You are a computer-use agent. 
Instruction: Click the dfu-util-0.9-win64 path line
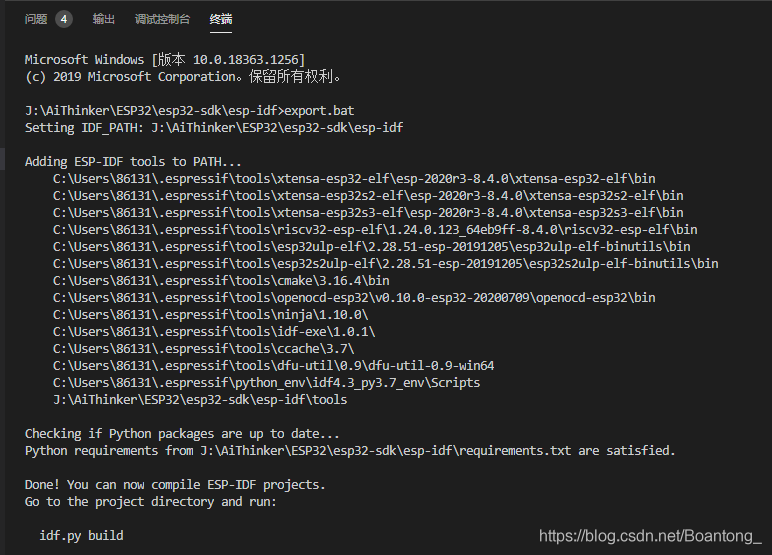pyautogui.click(x=273, y=365)
